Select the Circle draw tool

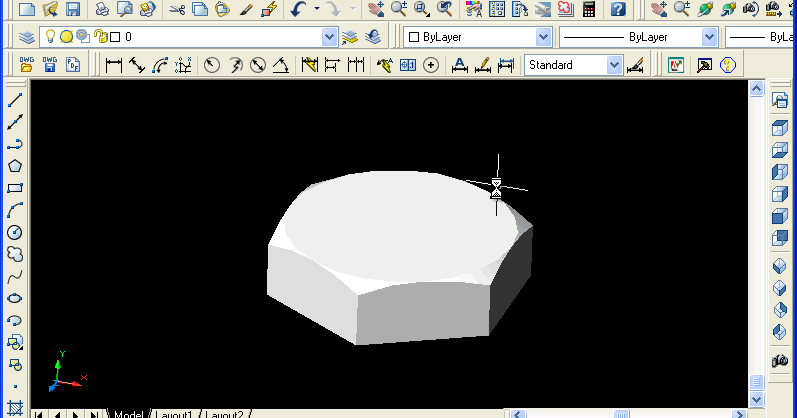[x=15, y=232]
